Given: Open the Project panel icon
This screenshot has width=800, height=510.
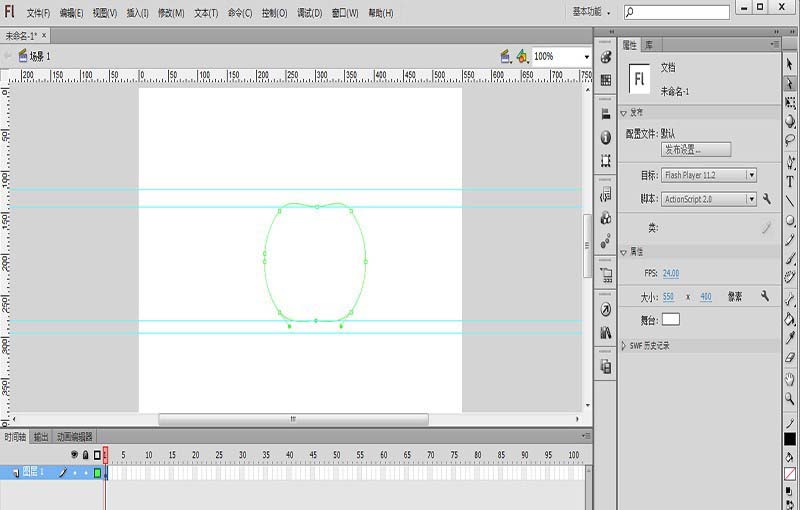Looking at the screenshot, I should click(606, 275).
